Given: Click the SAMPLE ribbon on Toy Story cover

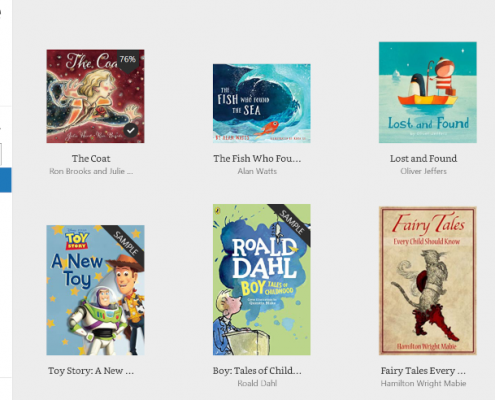Looking at the screenshot, I should (x=126, y=243).
